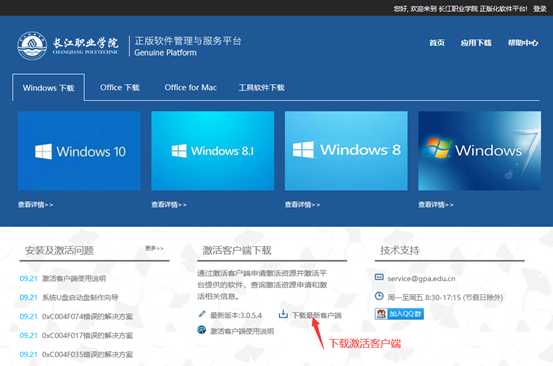Open 系统U盘启动盘制作向导 article

[80, 298]
